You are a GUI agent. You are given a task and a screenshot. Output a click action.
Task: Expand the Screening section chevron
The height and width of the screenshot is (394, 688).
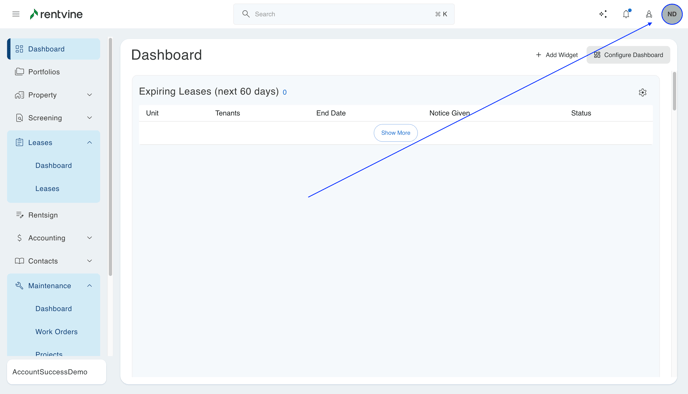[90, 118]
